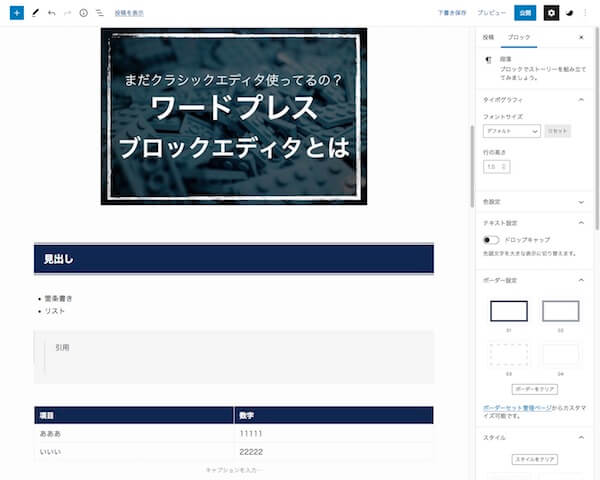Select border style 02 gray solid
The height and width of the screenshot is (480, 600).
pos(561,311)
